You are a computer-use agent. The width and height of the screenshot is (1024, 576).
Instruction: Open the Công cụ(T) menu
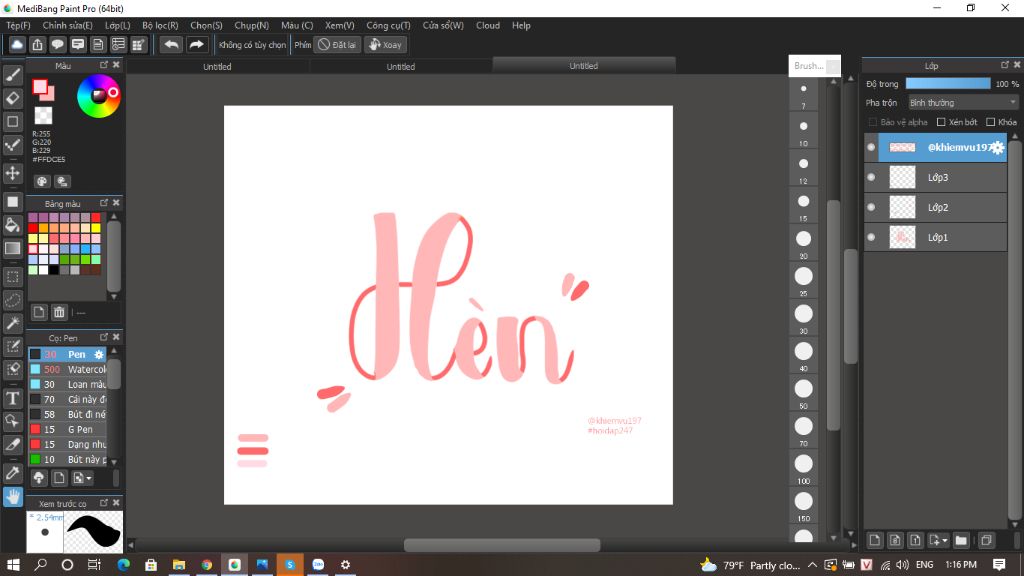tap(388, 25)
